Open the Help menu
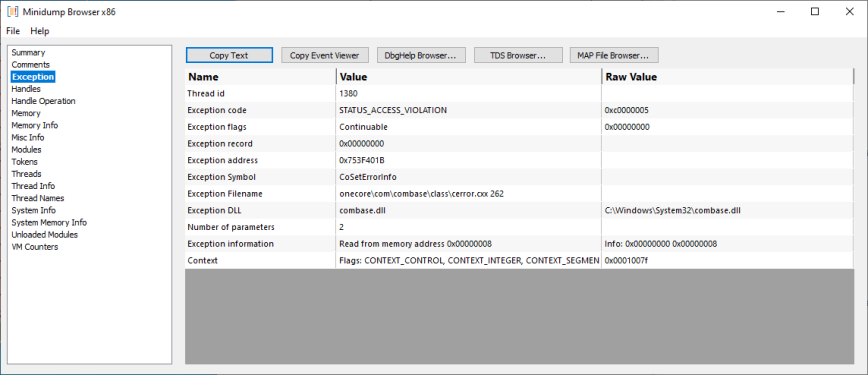Image resolution: width=868 pixels, height=375 pixels. click(40, 31)
